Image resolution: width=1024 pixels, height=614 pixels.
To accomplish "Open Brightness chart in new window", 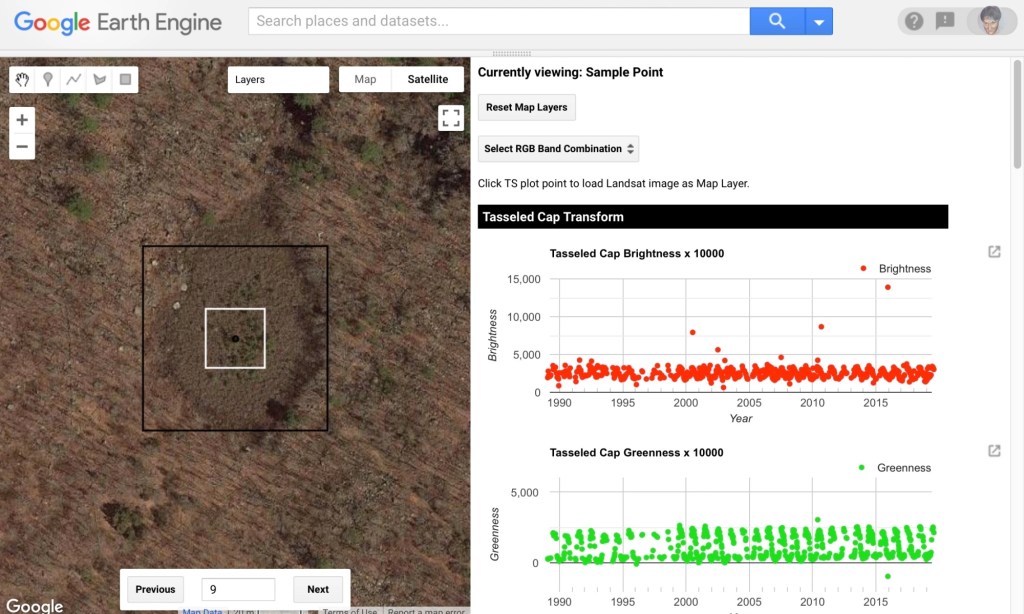I will [x=994, y=252].
